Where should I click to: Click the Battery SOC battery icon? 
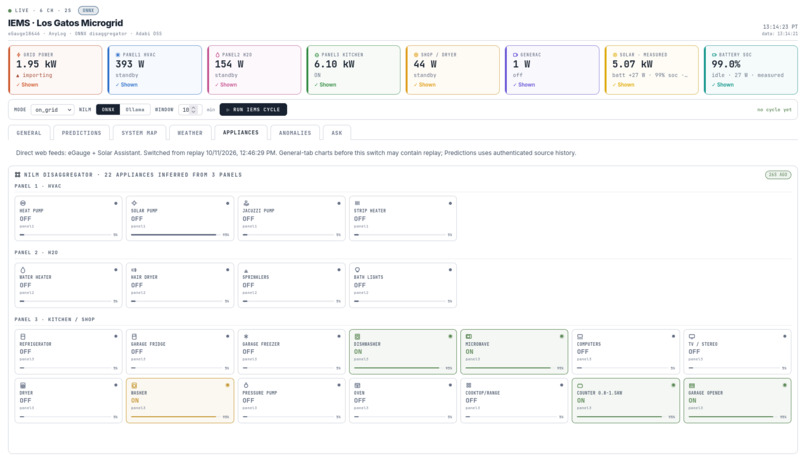tap(714, 54)
